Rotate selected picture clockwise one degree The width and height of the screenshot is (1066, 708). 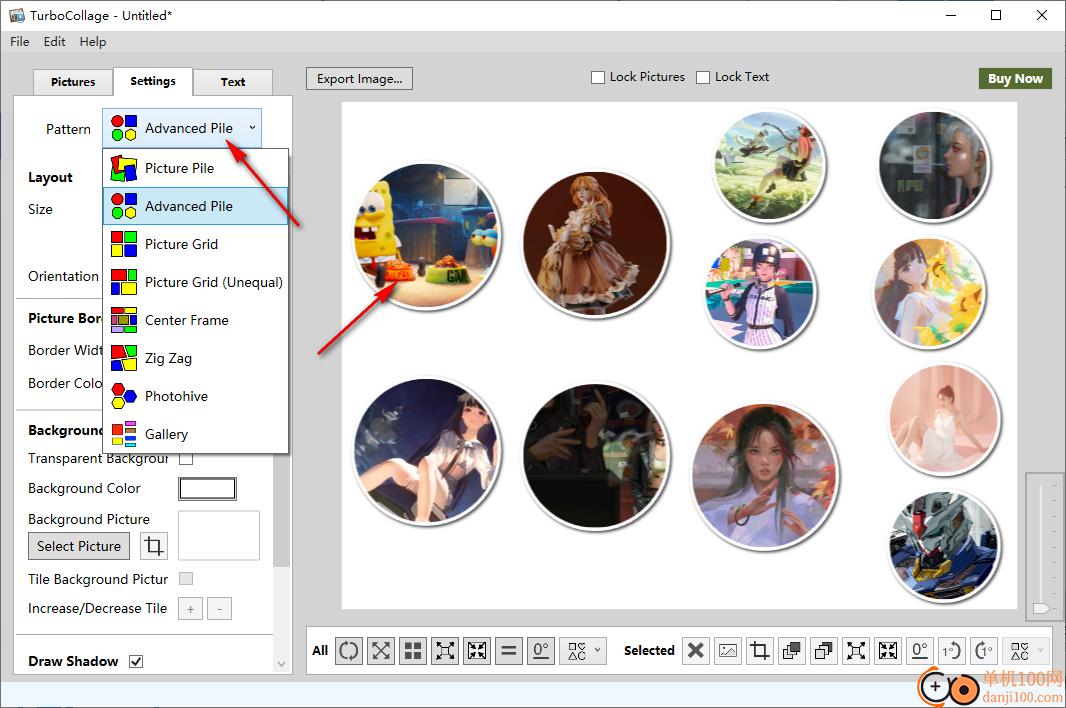click(x=984, y=651)
